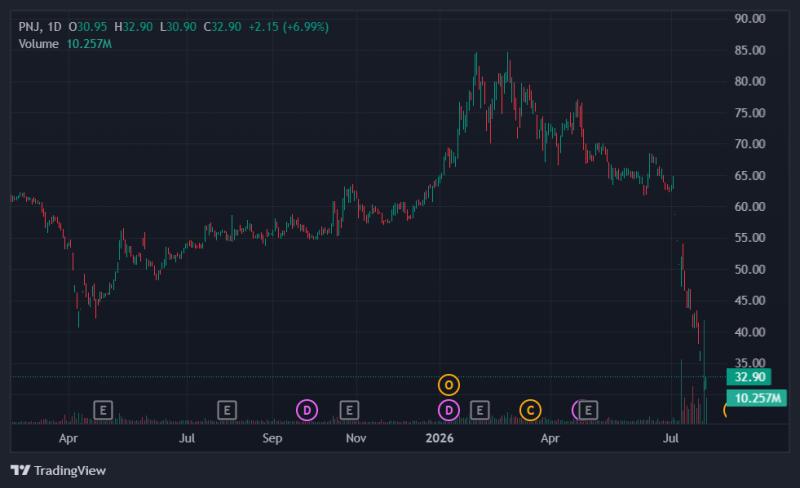Image resolution: width=800 pixels, height=488 pixels.
Task: Click the 80.00 price axis label
Action: tap(750, 81)
